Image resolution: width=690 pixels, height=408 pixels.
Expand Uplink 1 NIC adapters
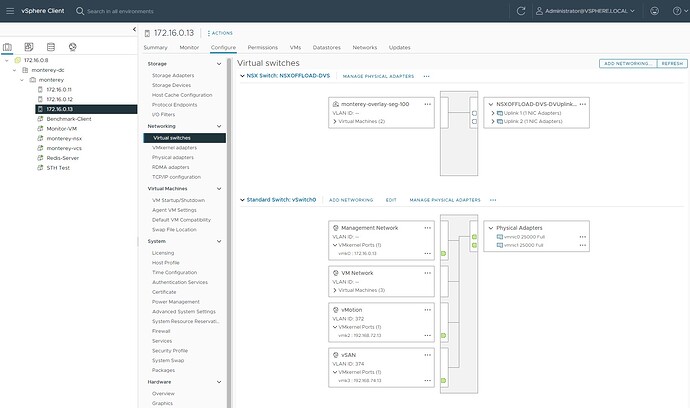(492, 113)
